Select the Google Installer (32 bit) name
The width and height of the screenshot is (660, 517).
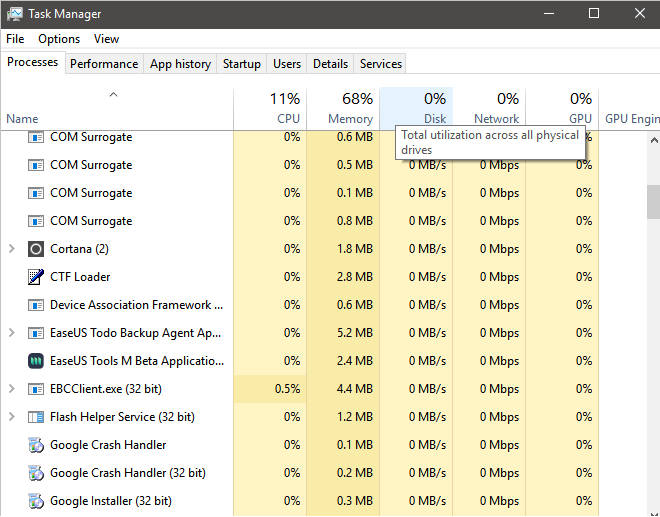click(x=111, y=501)
